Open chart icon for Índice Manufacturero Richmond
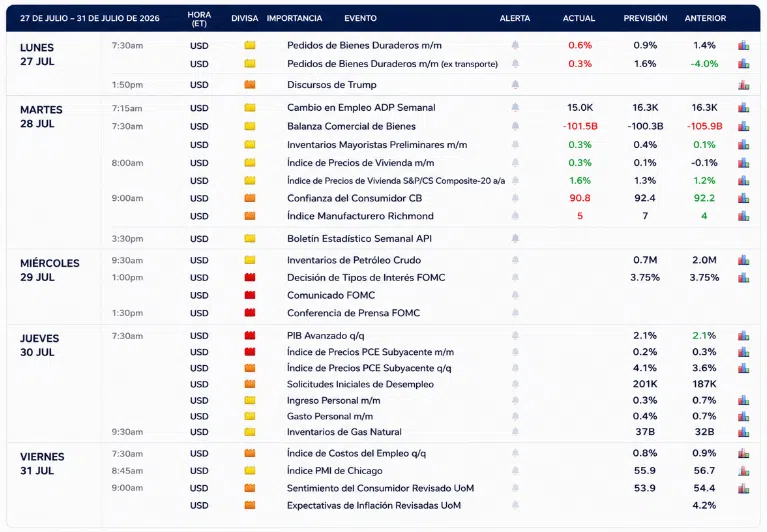This screenshot has height=532, width=767. [x=744, y=216]
